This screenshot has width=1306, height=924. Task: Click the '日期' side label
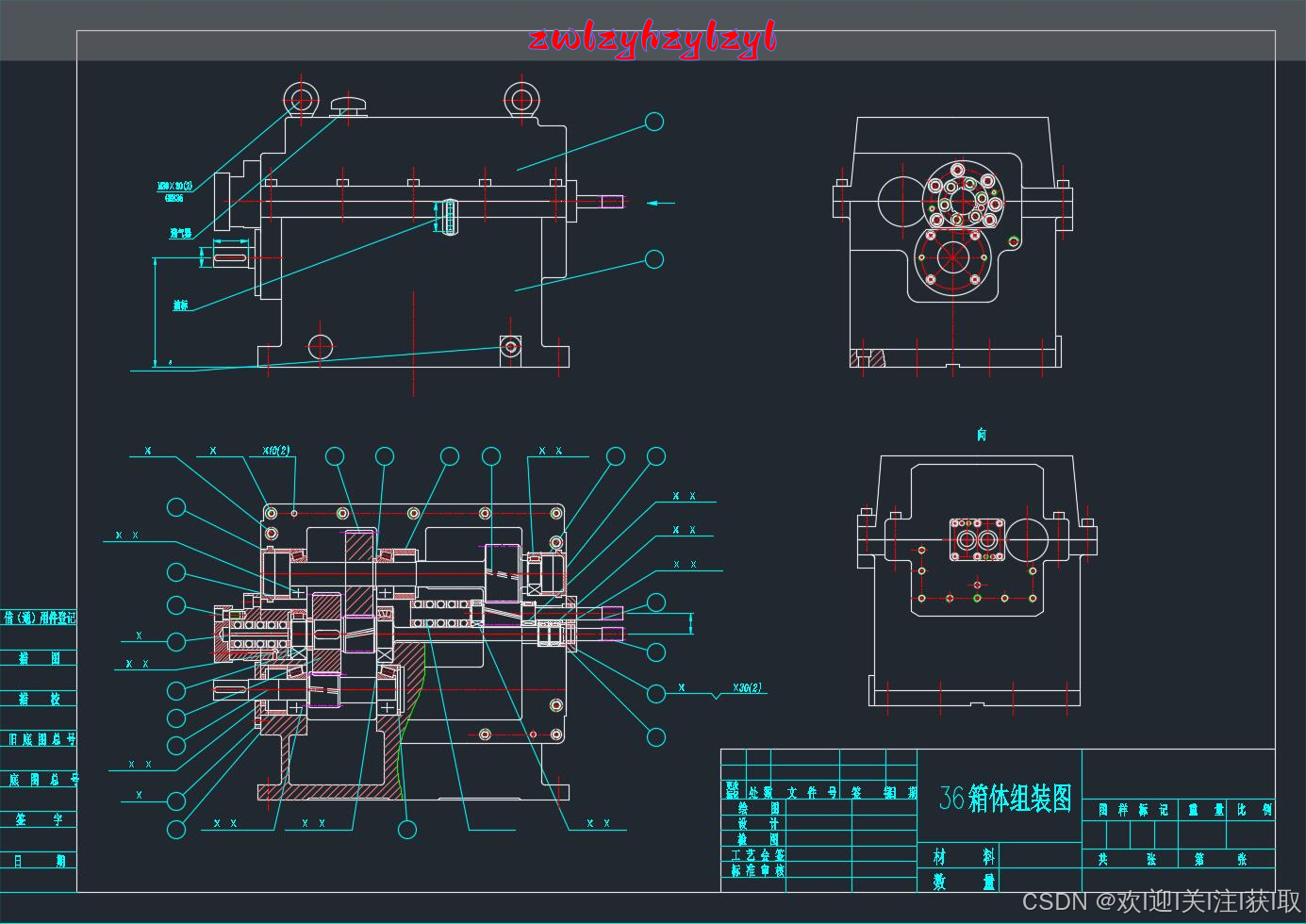click(x=40, y=860)
